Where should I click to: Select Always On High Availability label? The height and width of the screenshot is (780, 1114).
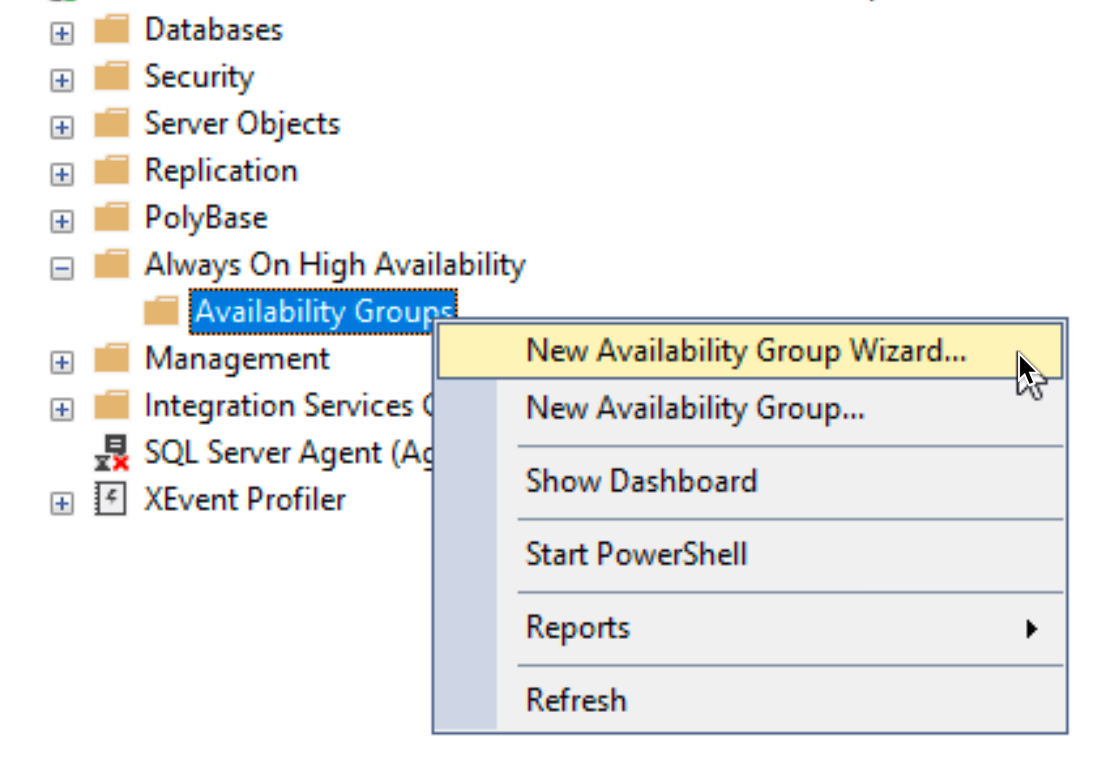335,265
